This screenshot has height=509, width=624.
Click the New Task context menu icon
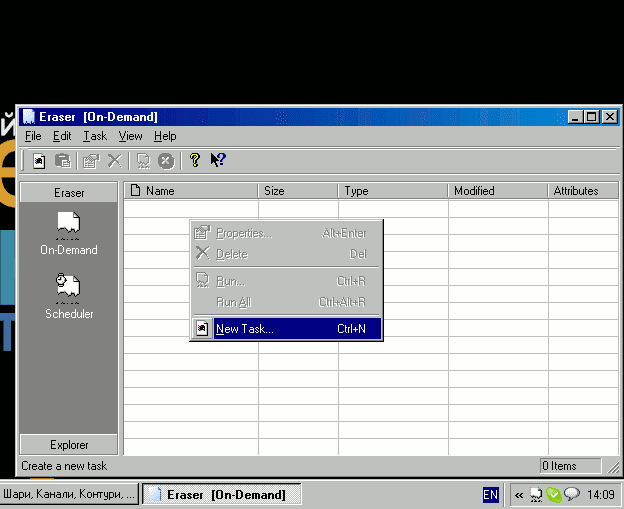202,329
